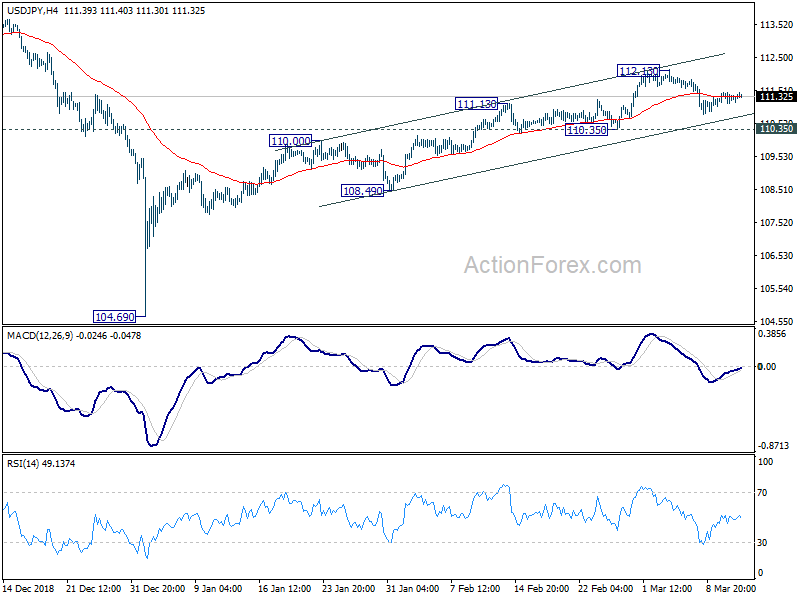Click the 112.130 high price label
Image resolution: width=800 pixels, height=600 pixels.
[639, 71]
